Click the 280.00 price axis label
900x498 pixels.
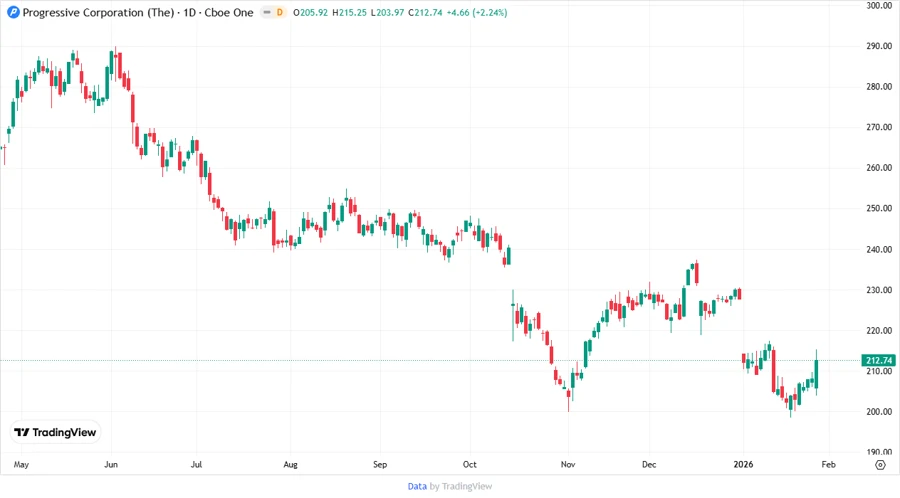(879, 87)
